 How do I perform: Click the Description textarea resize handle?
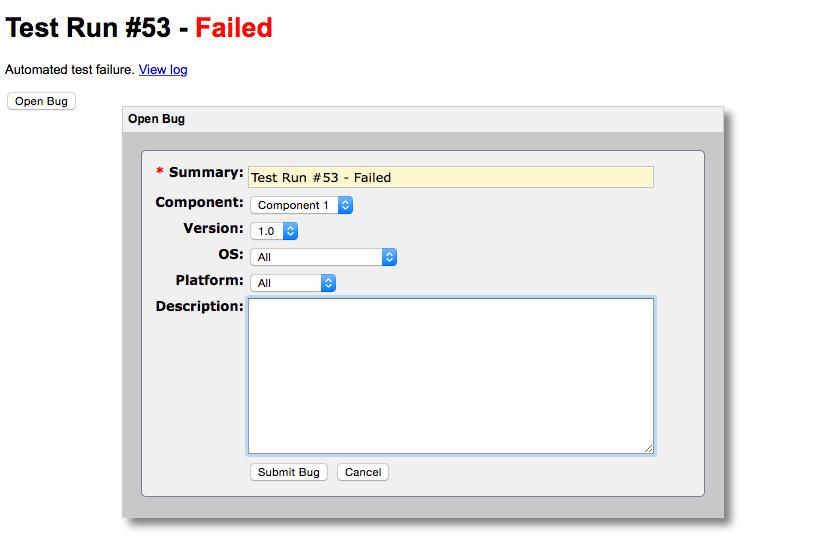(x=648, y=449)
